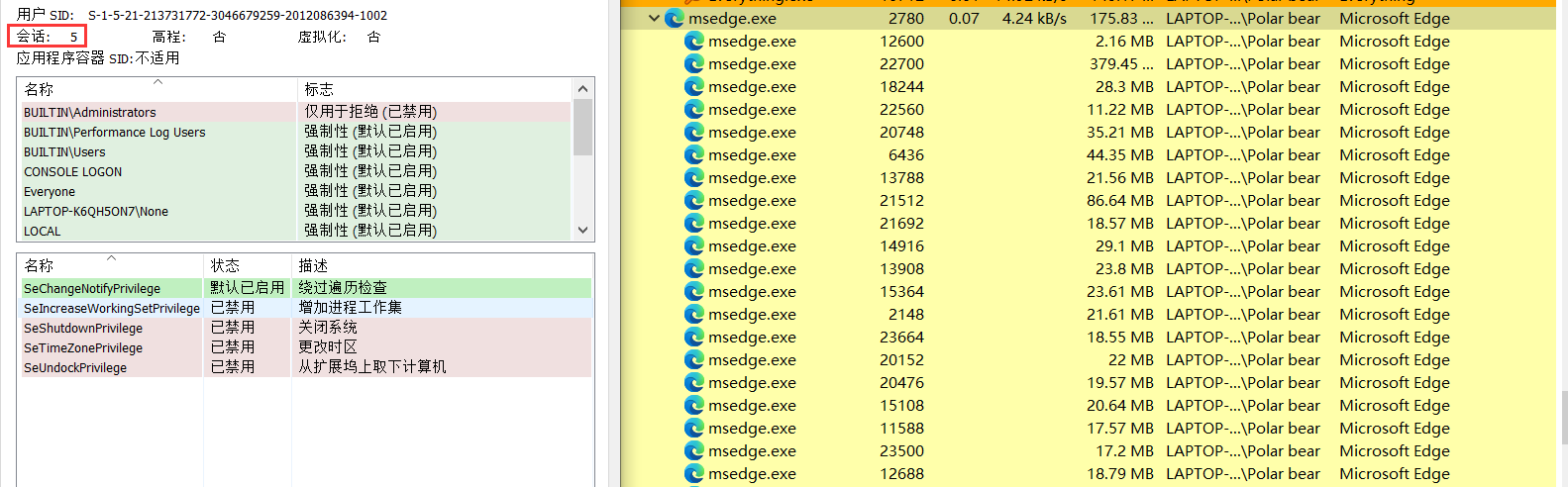Viewport: 1568px width, 487px height.
Task: Click Edge icon of msedge.exe PID 23500
Action: (x=694, y=450)
